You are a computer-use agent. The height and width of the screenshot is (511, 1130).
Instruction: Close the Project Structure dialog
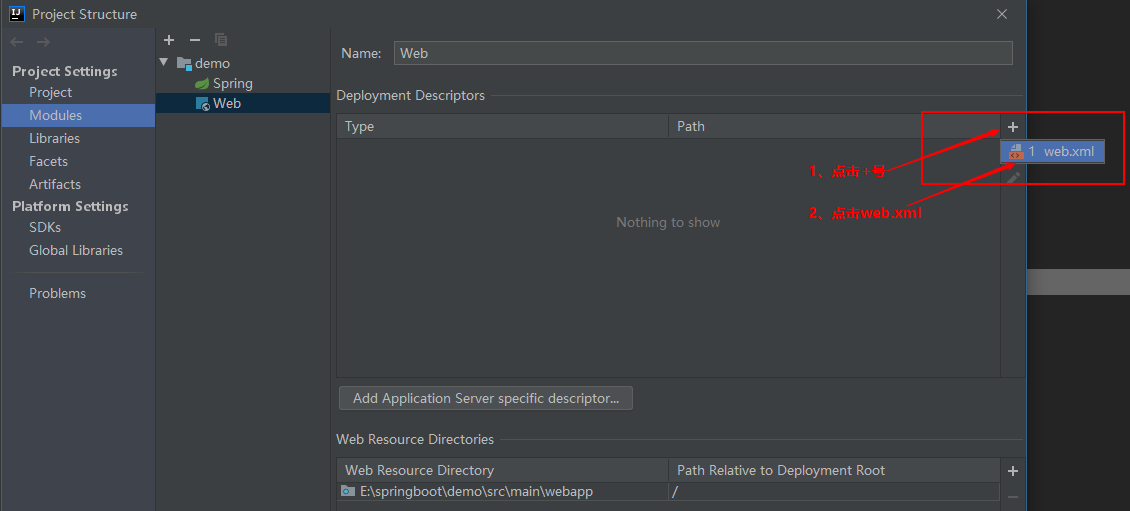[1002, 14]
